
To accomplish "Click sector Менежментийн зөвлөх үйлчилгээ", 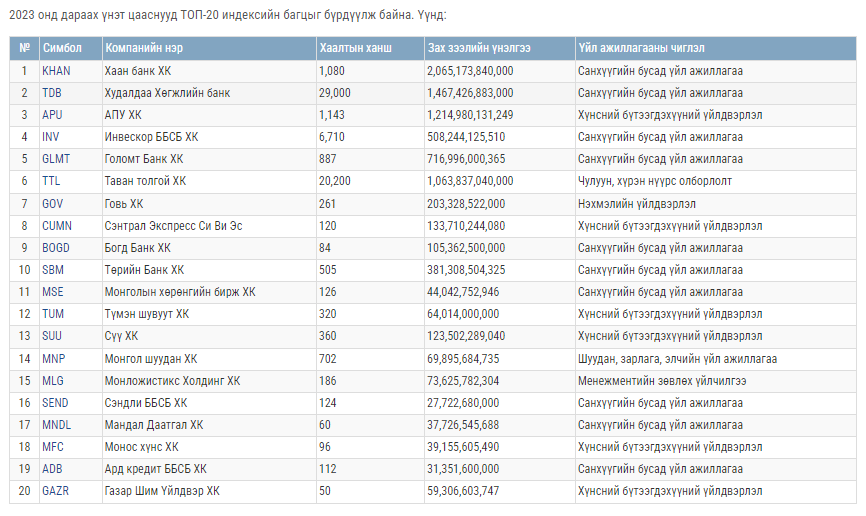I will pyautogui.click(x=662, y=381).
